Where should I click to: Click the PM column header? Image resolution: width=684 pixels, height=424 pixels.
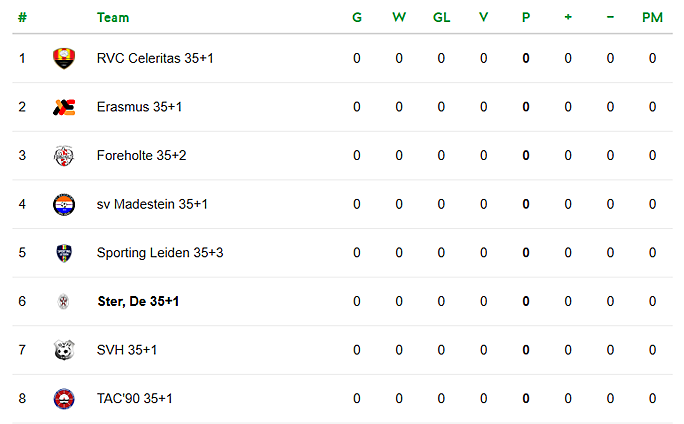point(652,17)
